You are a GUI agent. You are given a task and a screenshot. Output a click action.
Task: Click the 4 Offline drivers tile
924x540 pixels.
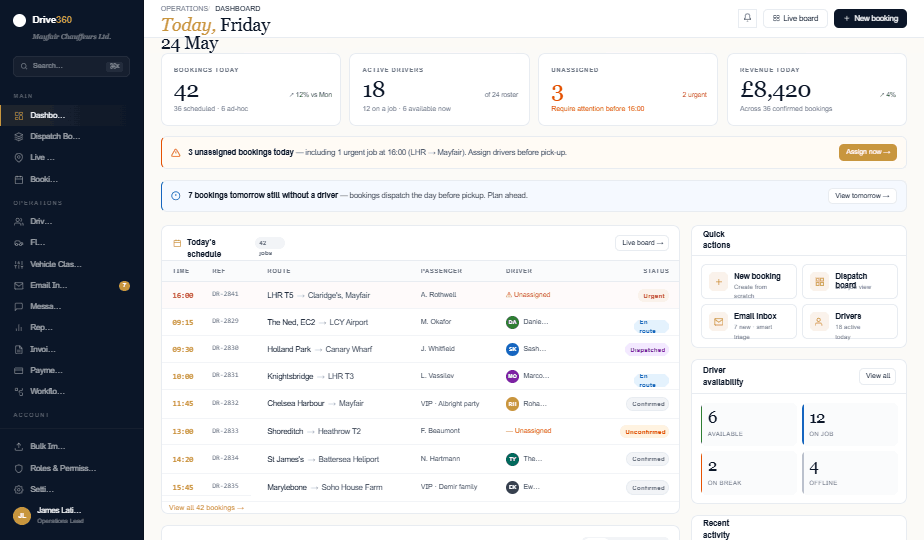850,473
